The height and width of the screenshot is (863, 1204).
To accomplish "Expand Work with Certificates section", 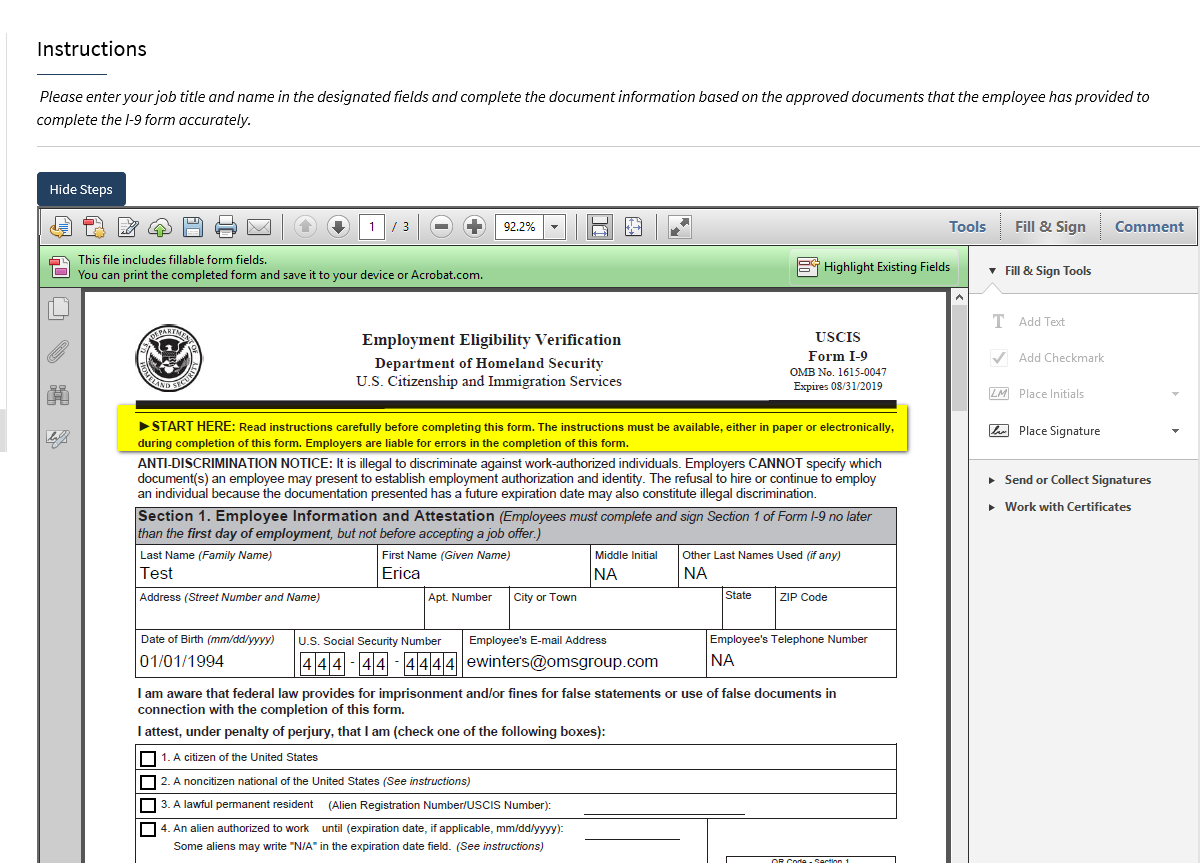I will (x=992, y=507).
